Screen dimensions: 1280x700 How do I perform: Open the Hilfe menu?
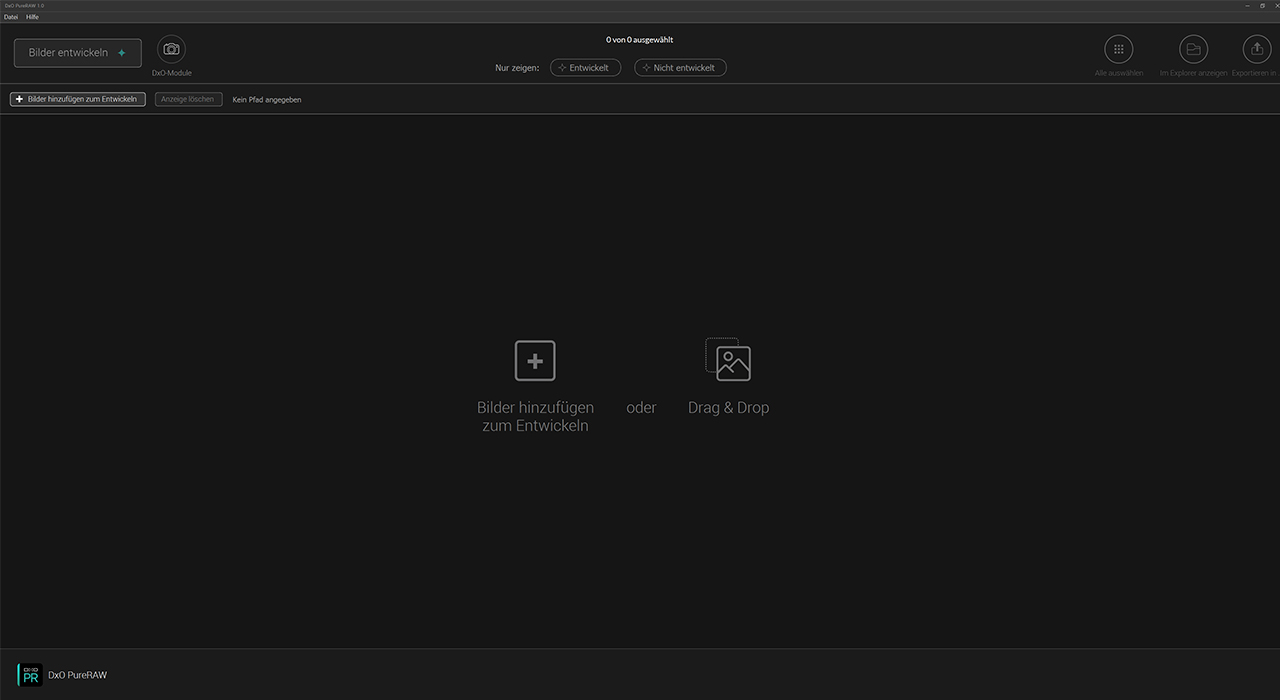32,17
